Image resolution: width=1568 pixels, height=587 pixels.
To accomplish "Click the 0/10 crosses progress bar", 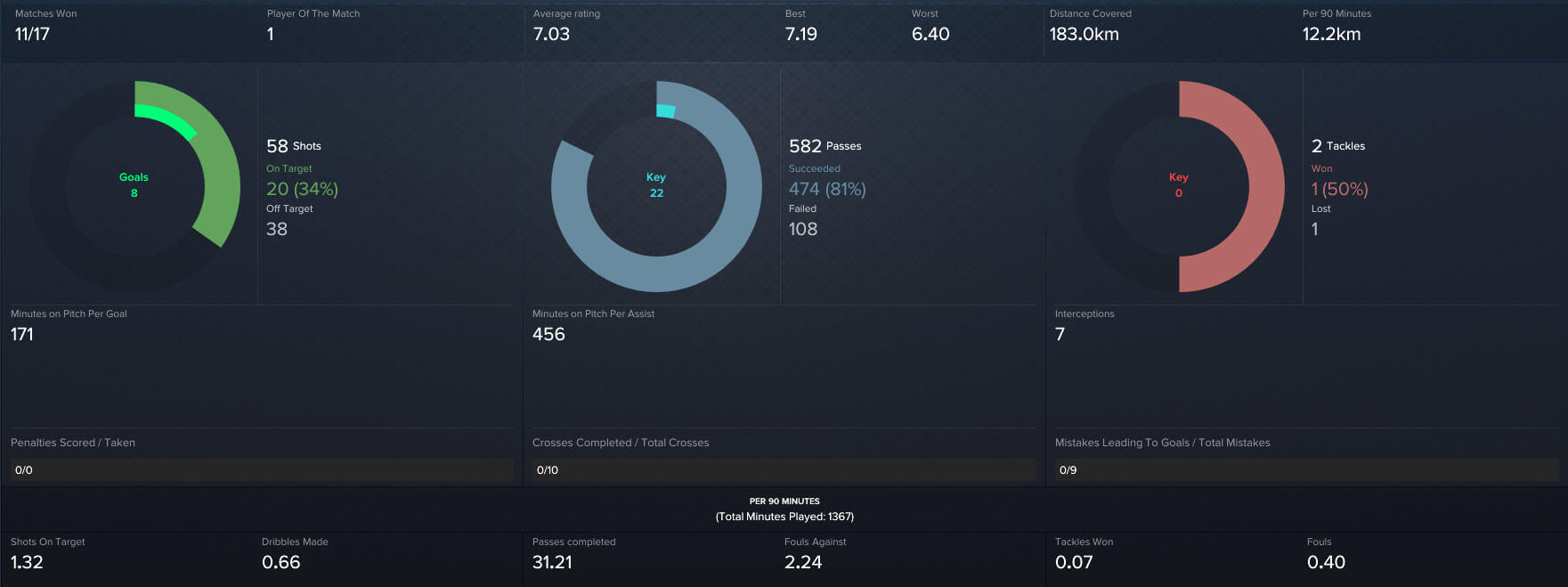I will point(784,470).
